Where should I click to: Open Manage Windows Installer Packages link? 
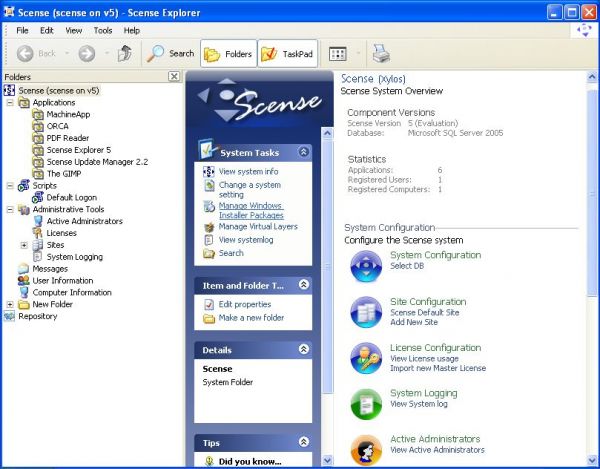(251, 210)
